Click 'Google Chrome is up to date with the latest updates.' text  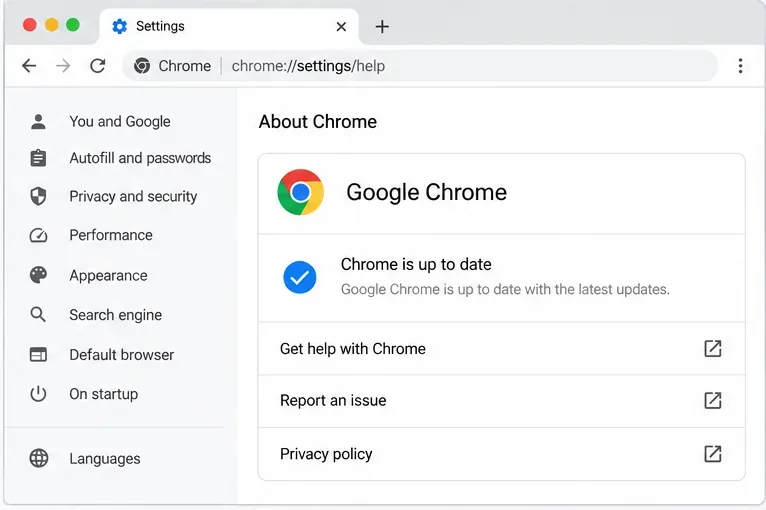point(505,289)
